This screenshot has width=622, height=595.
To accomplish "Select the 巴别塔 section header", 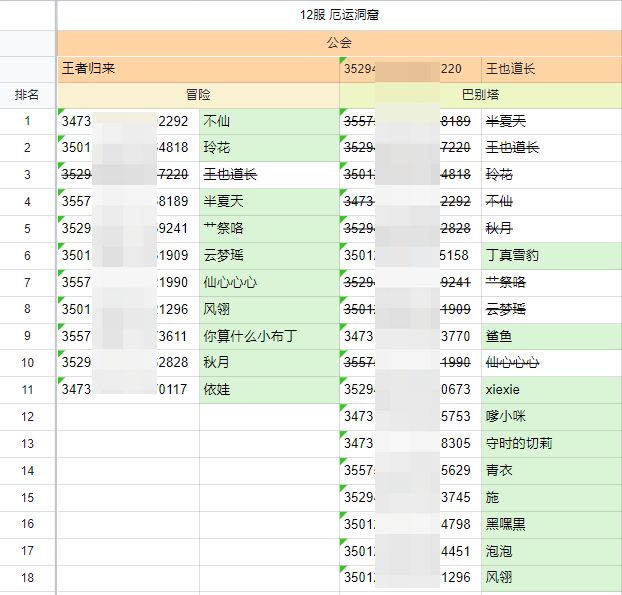I will click(480, 95).
